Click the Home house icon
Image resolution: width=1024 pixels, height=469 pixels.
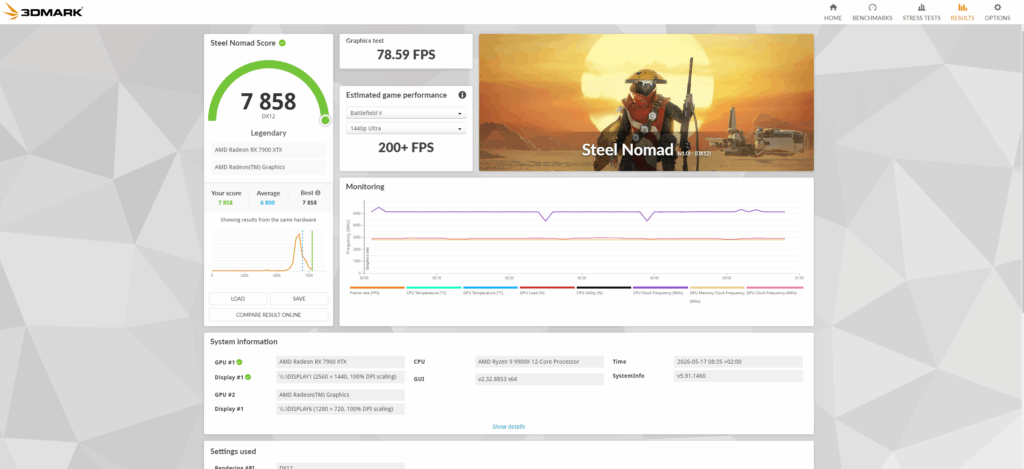[x=833, y=7]
